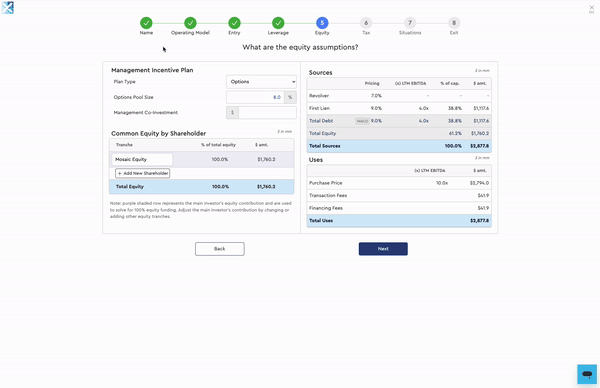Select step 5 Equity circle
Viewport: 600px width, 388px height.
pos(322,23)
